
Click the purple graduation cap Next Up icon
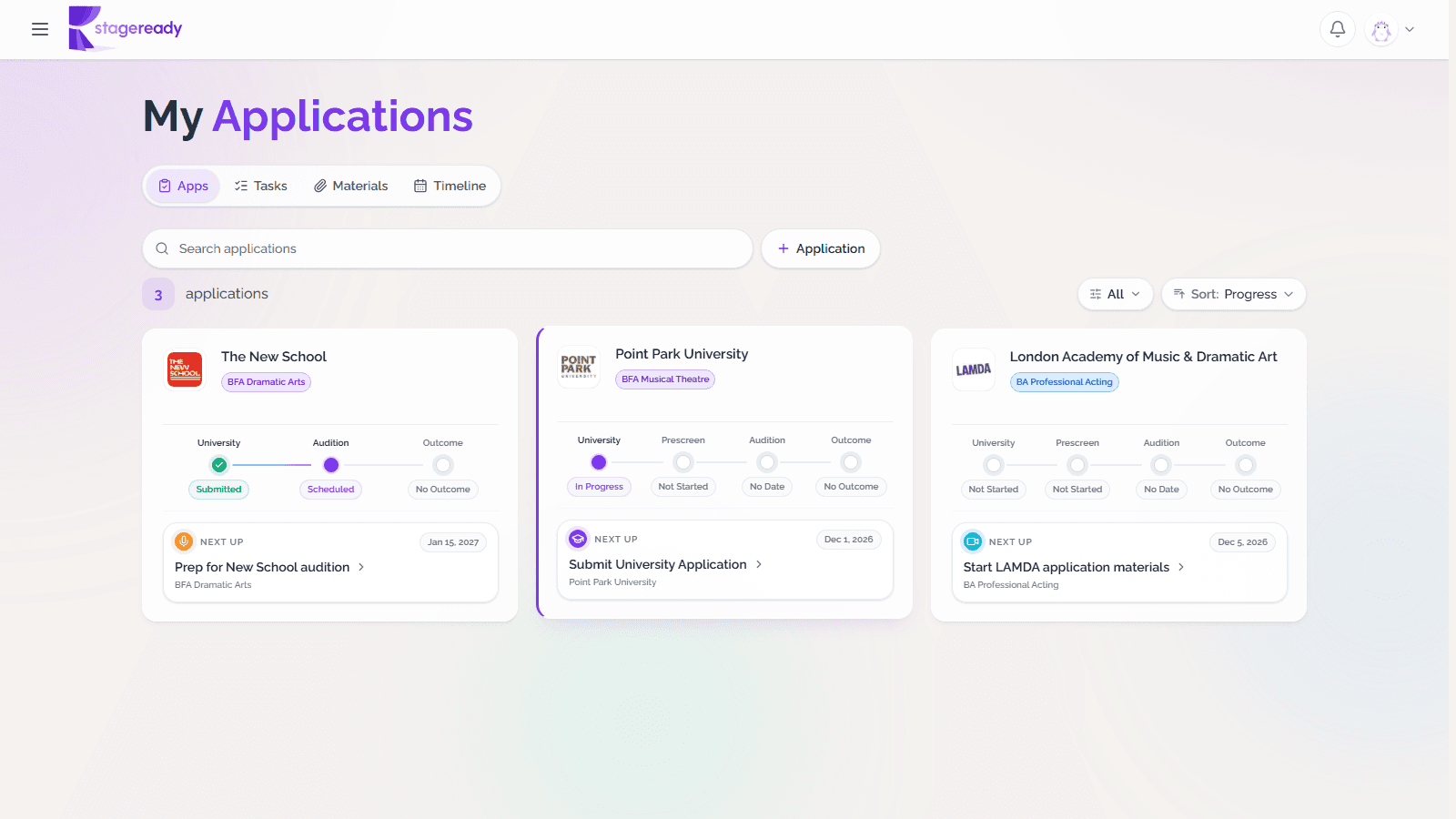tap(578, 539)
